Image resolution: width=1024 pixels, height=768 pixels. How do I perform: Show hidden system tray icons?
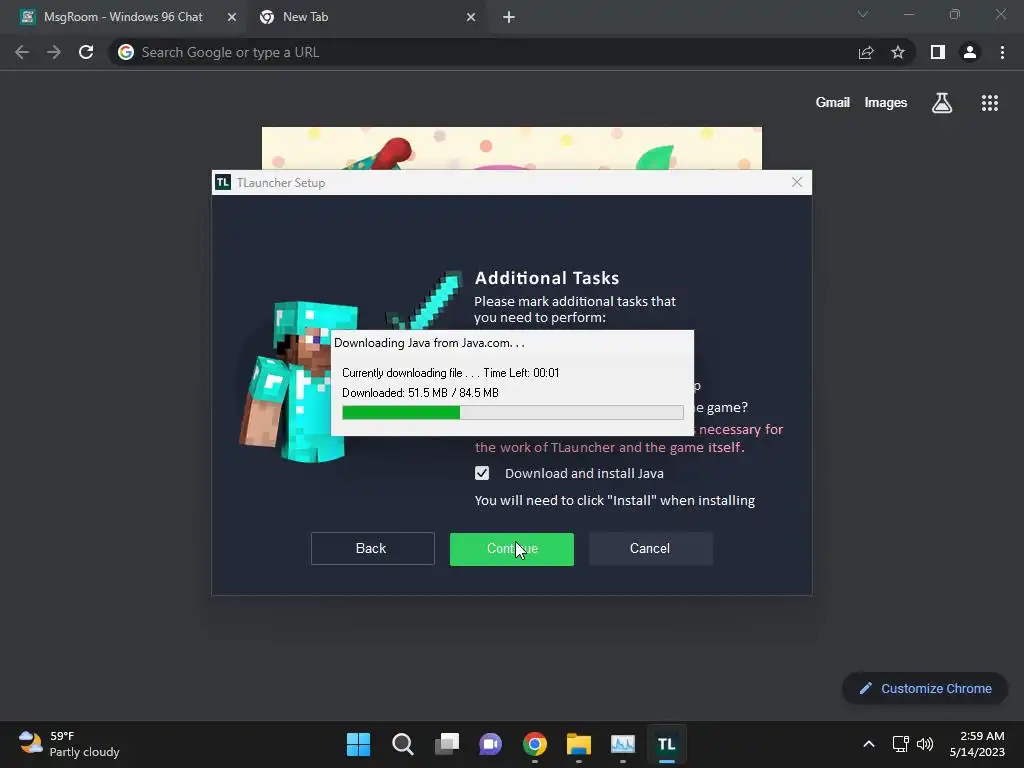pos(869,744)
